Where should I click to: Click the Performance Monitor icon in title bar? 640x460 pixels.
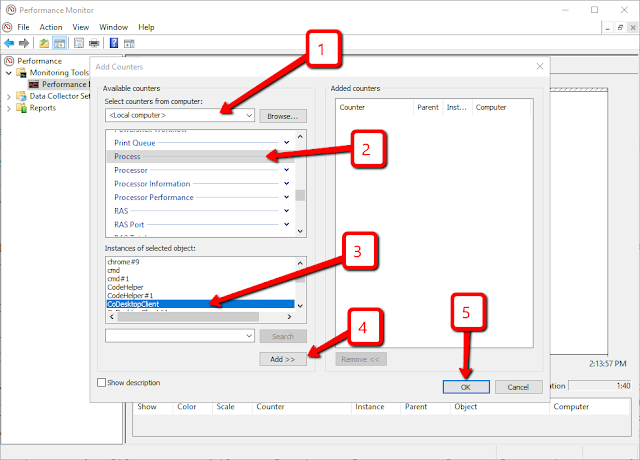point(11,9)
